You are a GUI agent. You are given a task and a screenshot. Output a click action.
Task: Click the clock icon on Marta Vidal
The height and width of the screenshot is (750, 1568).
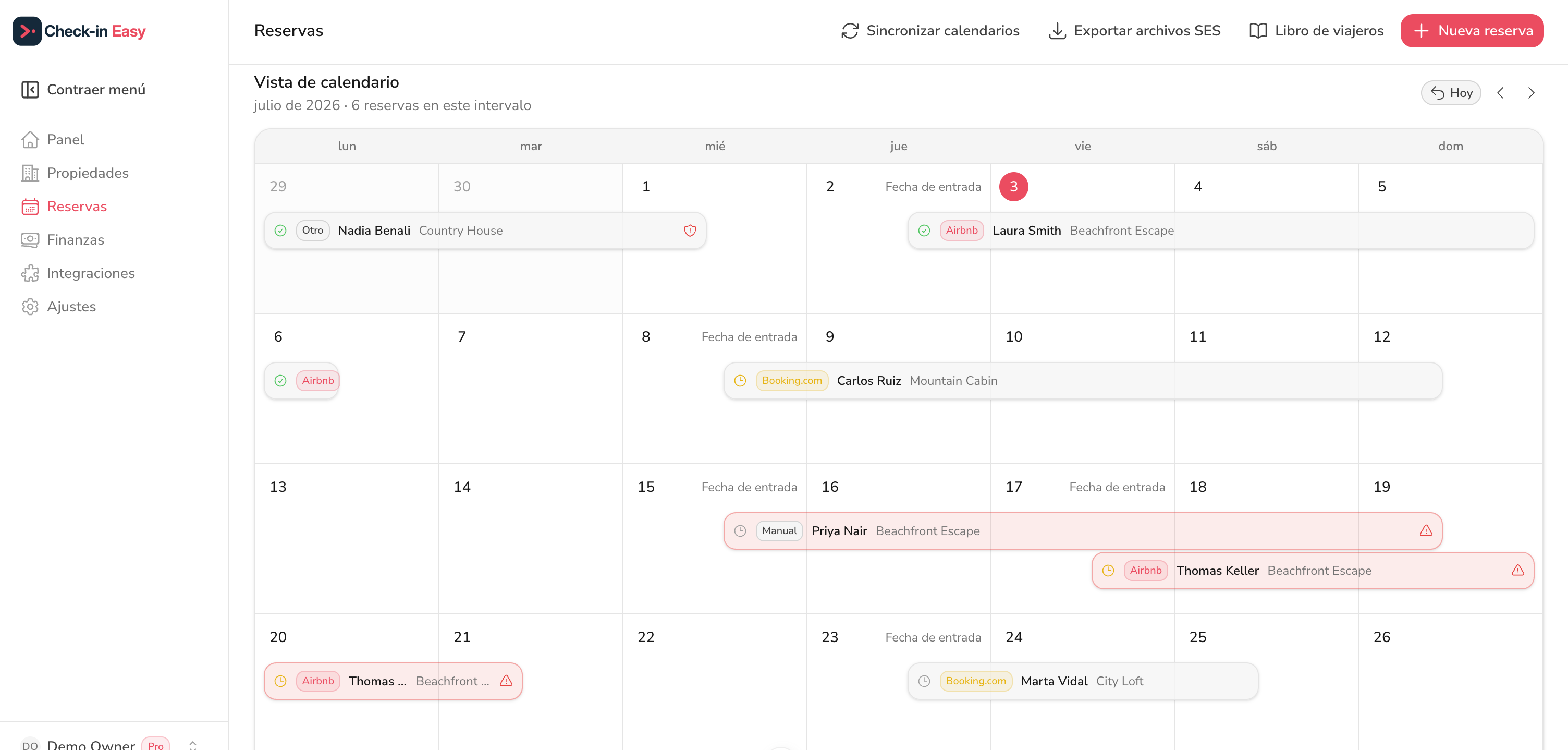click(924, 681)
